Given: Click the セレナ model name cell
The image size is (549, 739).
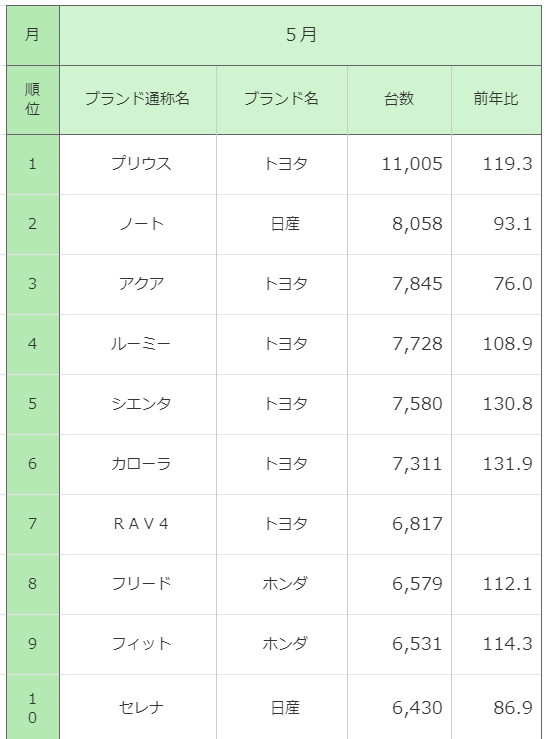Looking at the screenshot, I should (x=138, y=707).
